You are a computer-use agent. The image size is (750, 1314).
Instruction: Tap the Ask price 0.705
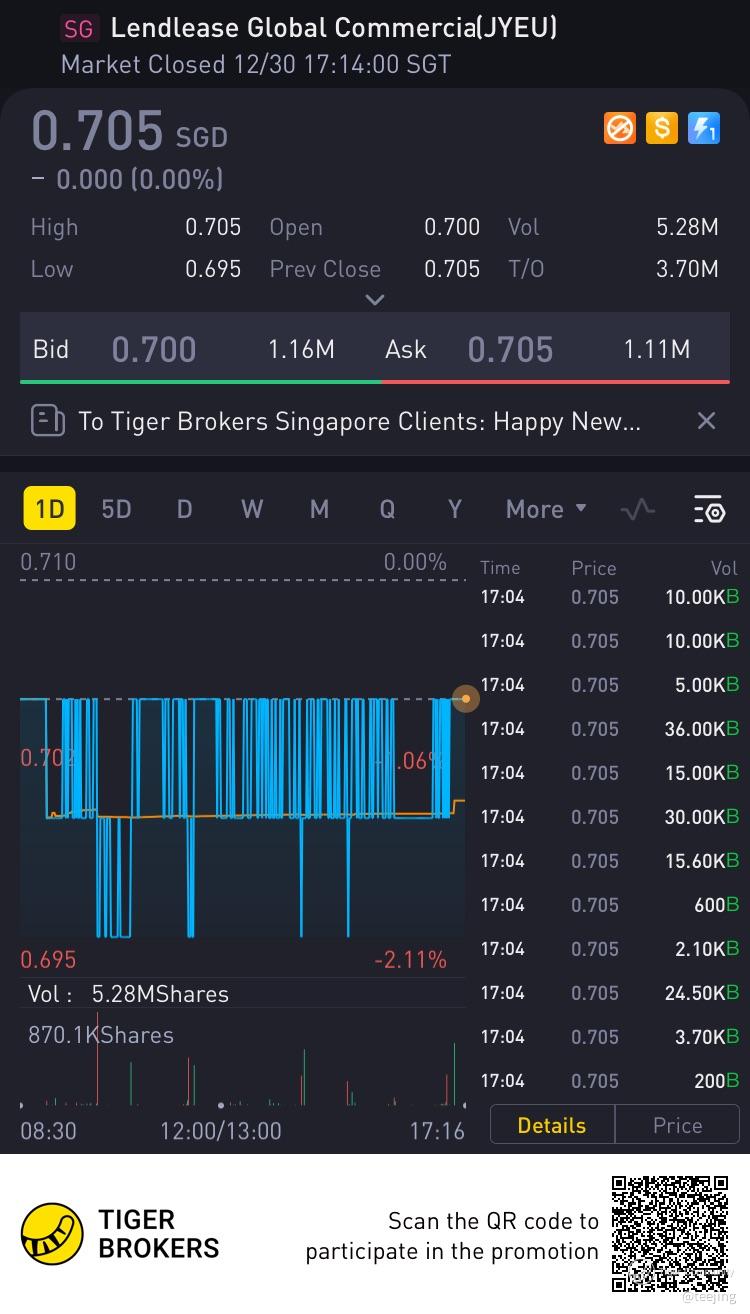[510, 349]
